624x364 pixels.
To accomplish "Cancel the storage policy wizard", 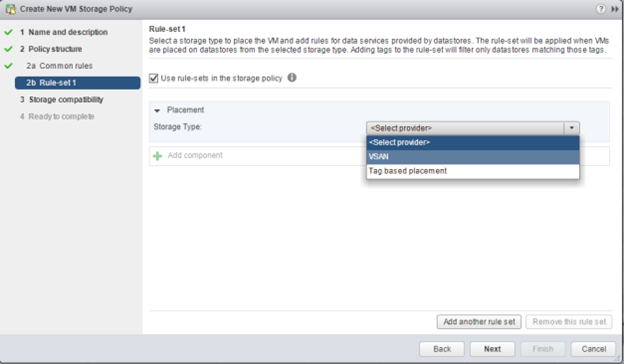I will [x=593, y=349].
